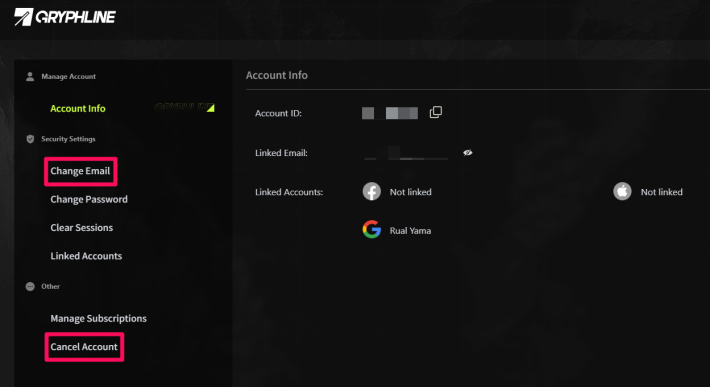This screenshot has height=387, width=710.
Task: Click the hidden Linked Email value
Action: (x=406, y=153)
